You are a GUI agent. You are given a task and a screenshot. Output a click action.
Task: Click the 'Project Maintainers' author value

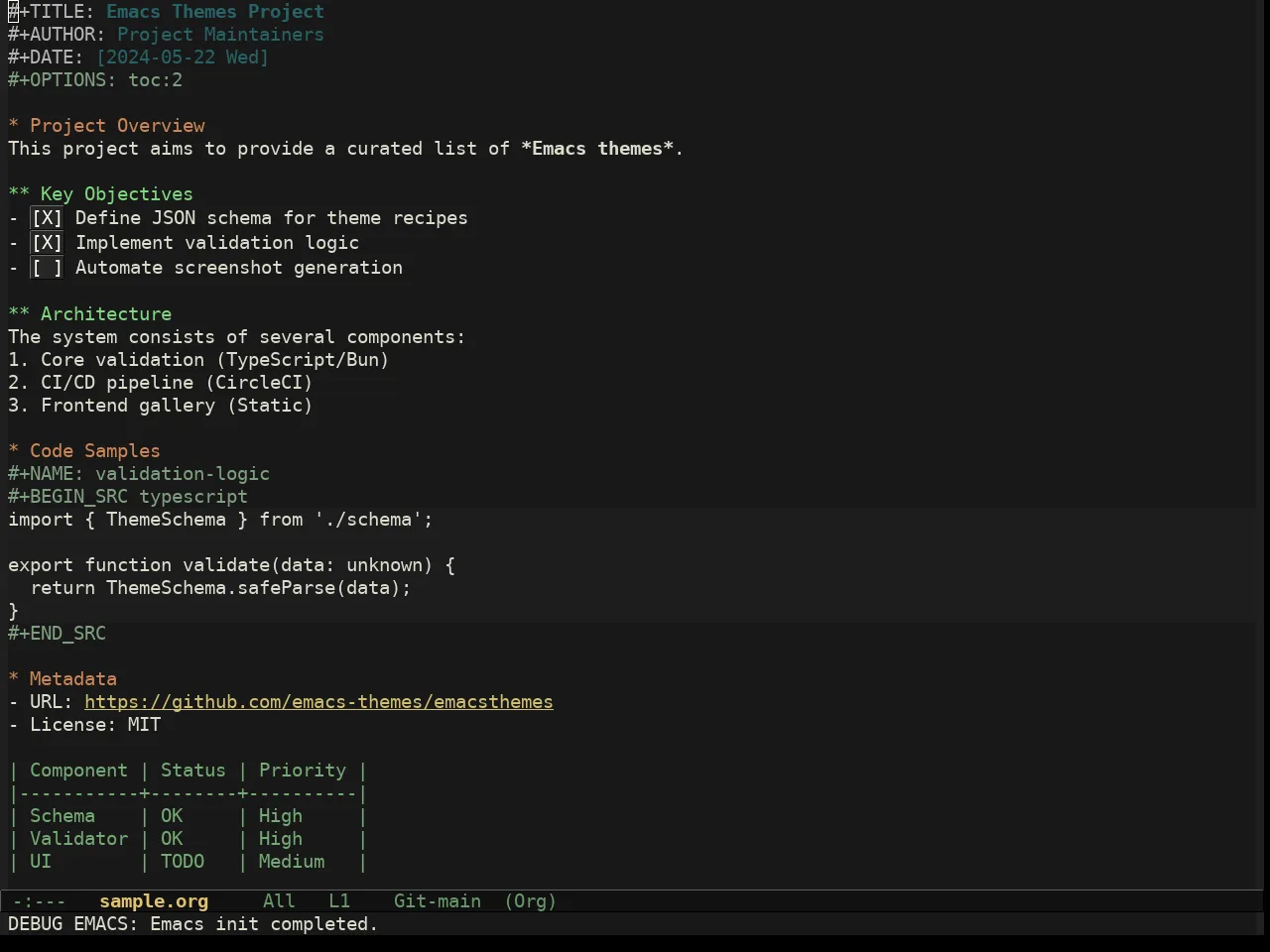[220, 35]
